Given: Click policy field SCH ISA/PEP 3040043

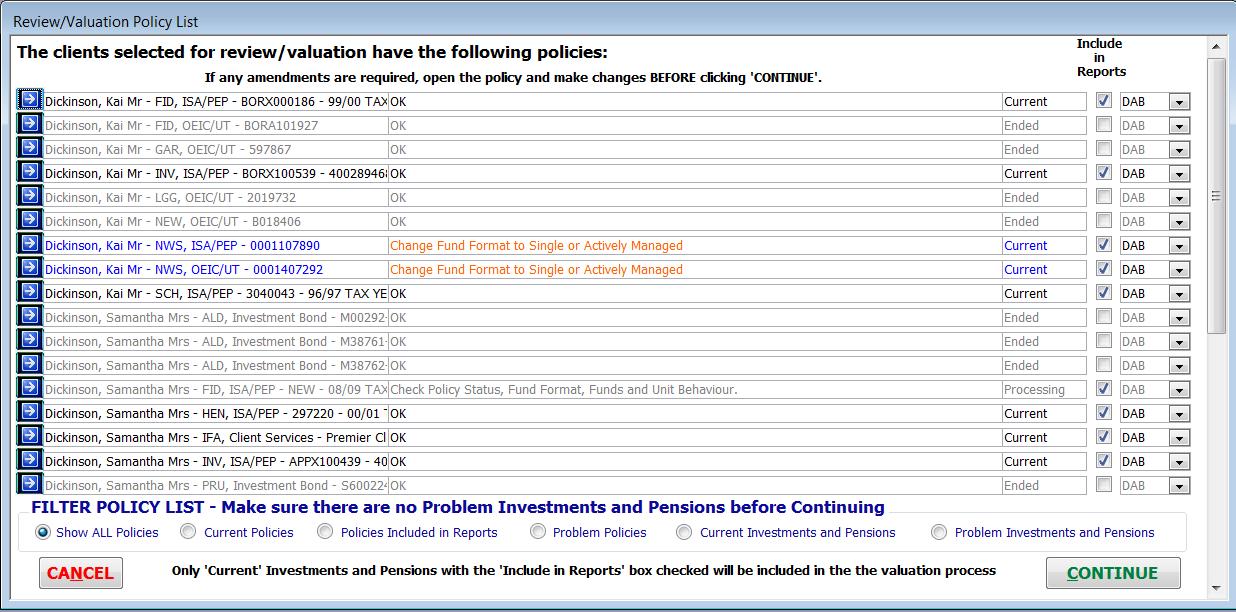Looking at the screenshot, I should pos(215,293).
